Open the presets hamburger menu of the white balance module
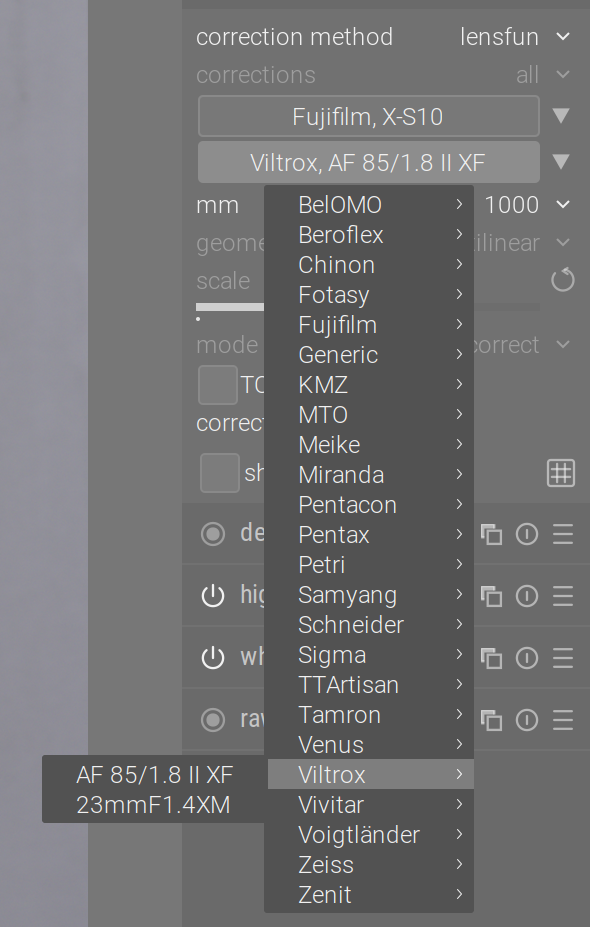This screenshot has height=927, width=590. coord(561,658)
